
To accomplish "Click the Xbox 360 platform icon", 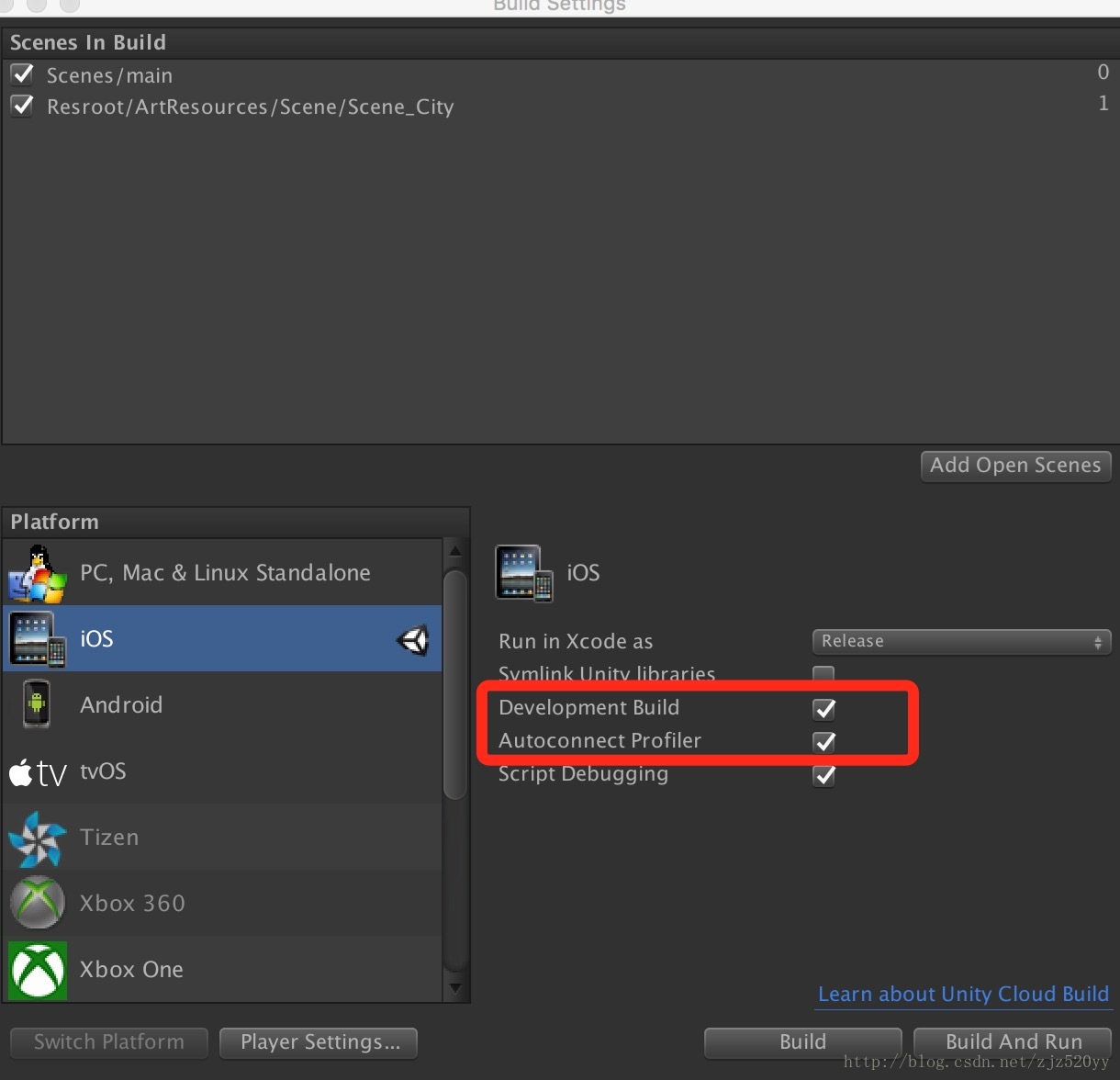I will pyautogui.click(x=38, y=904).
